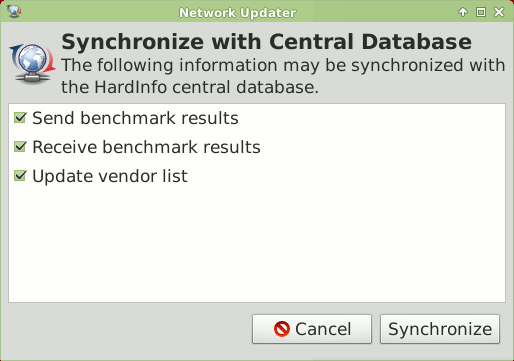Click the Synchronize with Central Database heading
The image size is (514, 361).
tap(266, 42)
